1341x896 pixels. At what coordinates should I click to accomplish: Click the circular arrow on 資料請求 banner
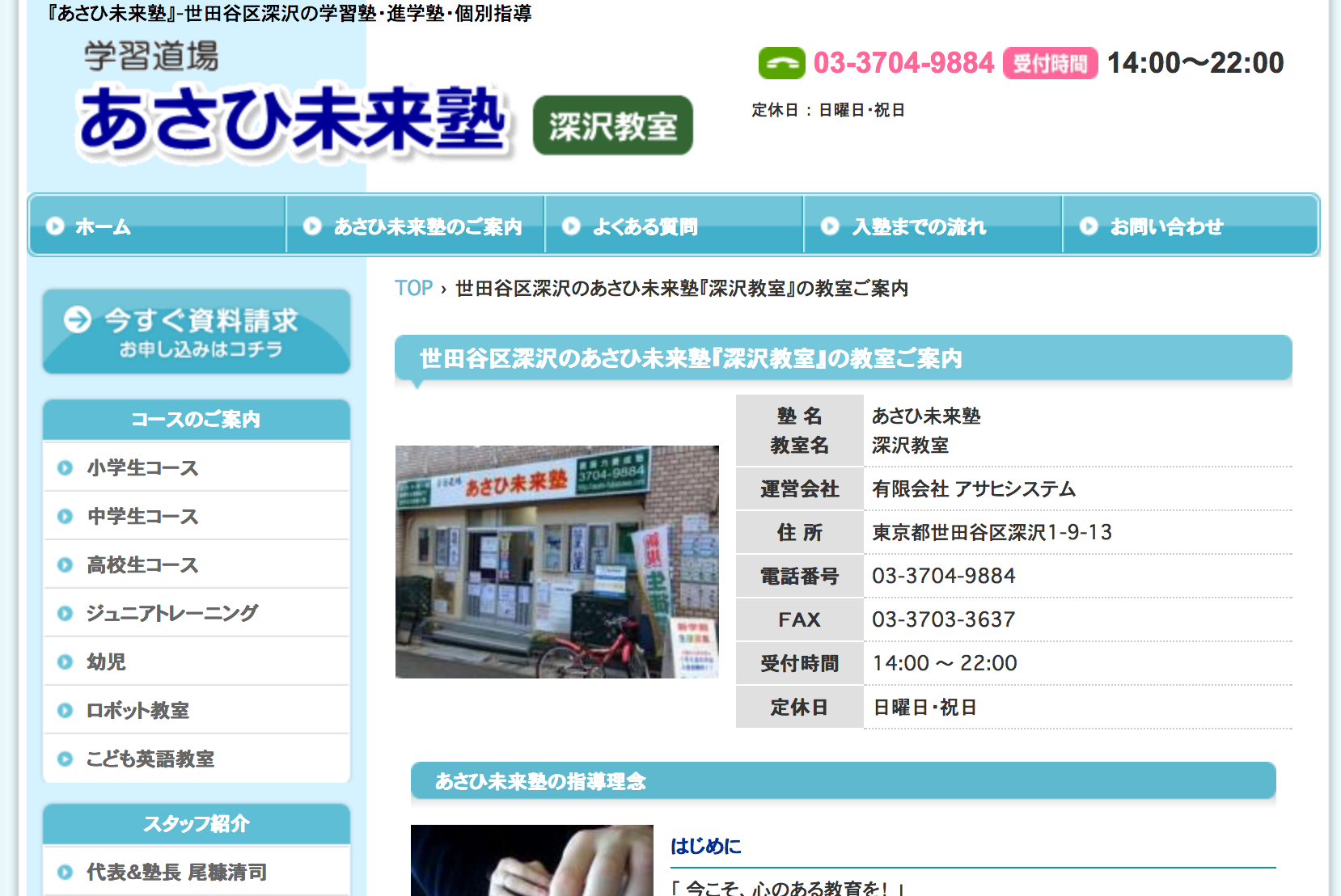pyautogui.click(x=77, y=319)
